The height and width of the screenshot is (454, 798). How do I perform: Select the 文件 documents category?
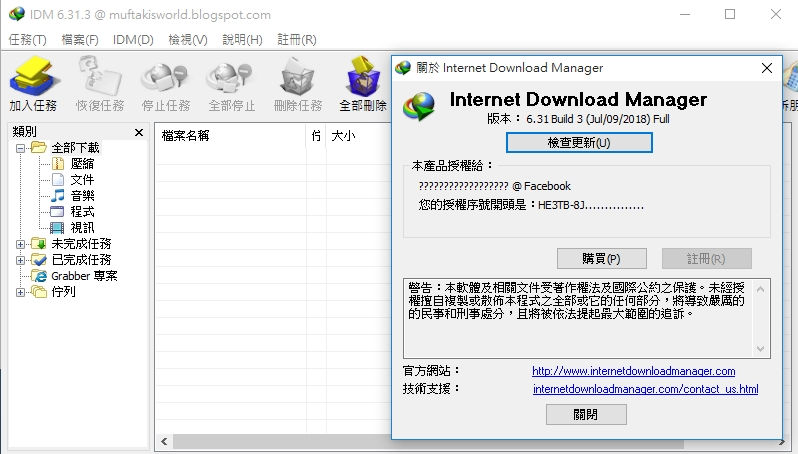click(82, 180)
